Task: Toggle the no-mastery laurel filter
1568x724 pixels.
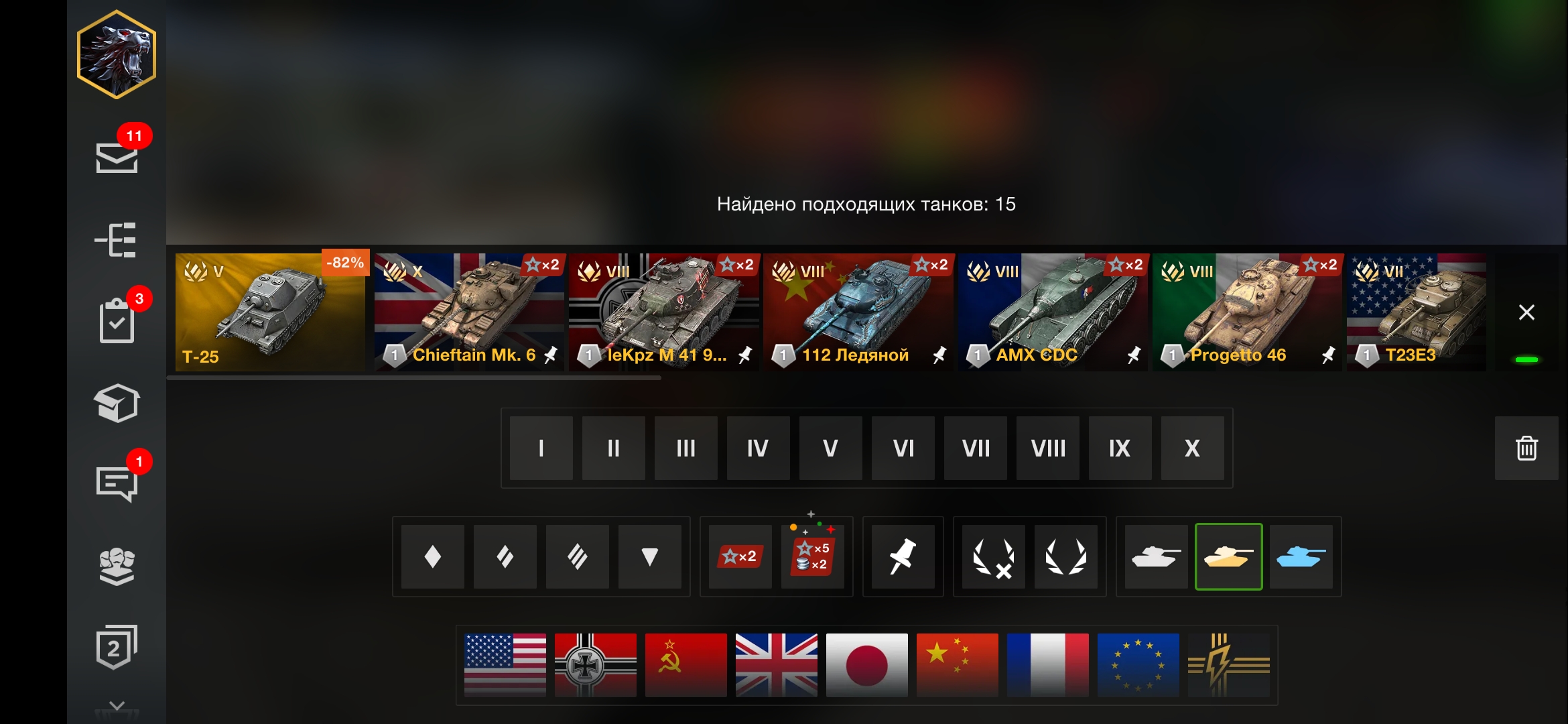Action: (x=993, y=556)
